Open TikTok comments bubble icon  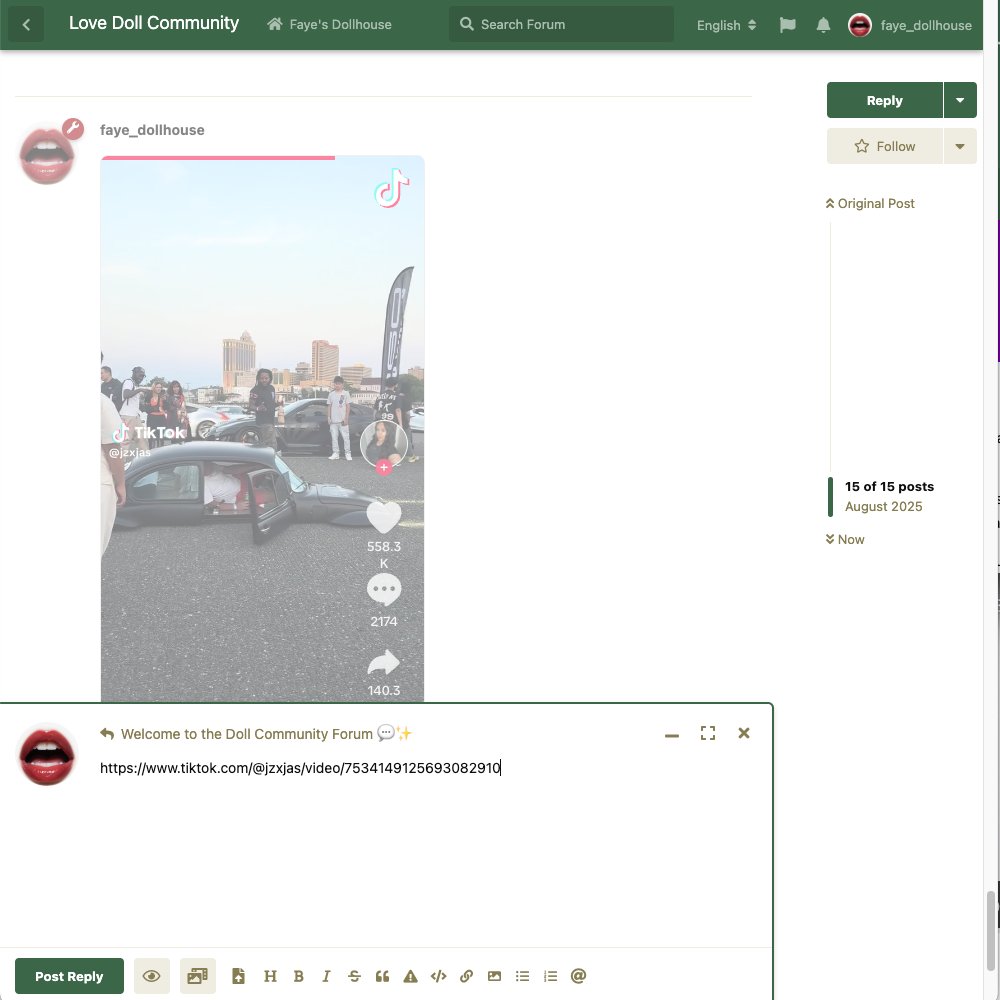pyautogui.click(x=383, y=589)
